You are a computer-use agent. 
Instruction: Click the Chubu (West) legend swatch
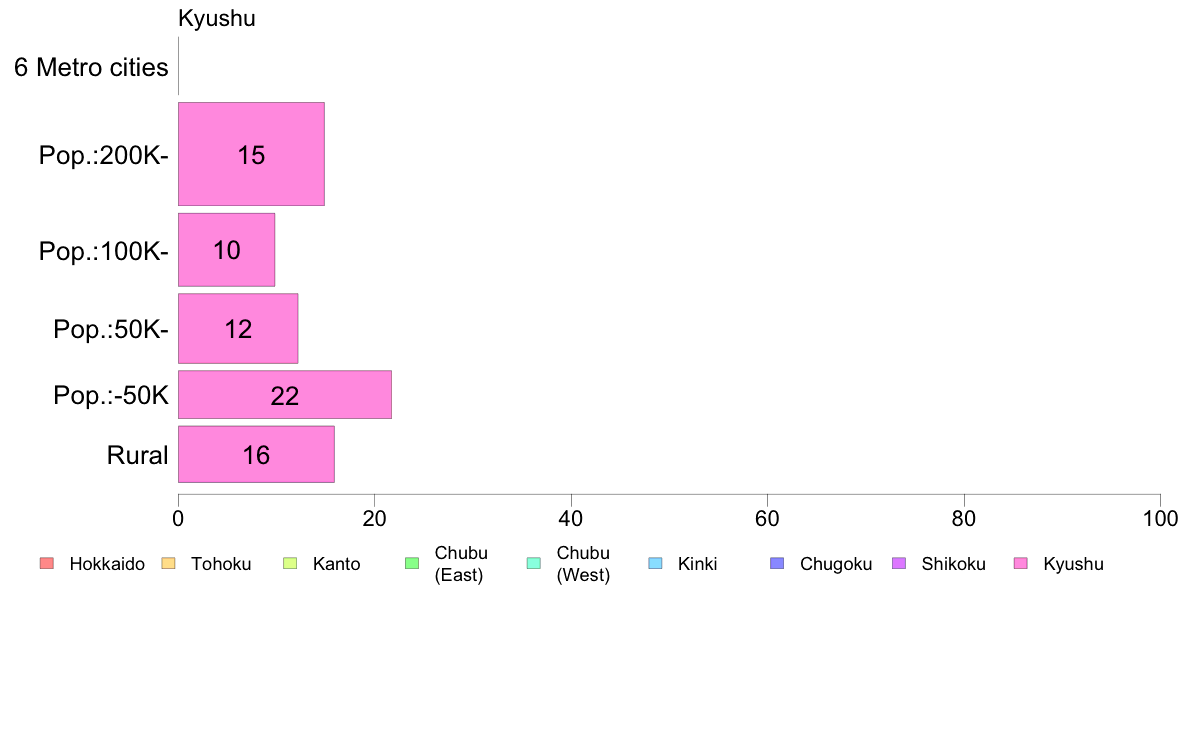533,563
